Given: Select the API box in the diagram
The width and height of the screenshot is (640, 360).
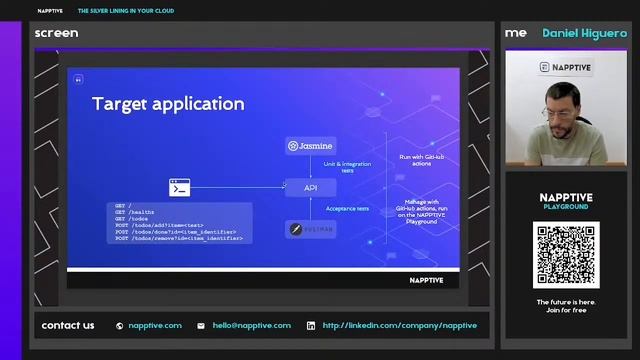Looking at the screenshot, I should [311, 188].
